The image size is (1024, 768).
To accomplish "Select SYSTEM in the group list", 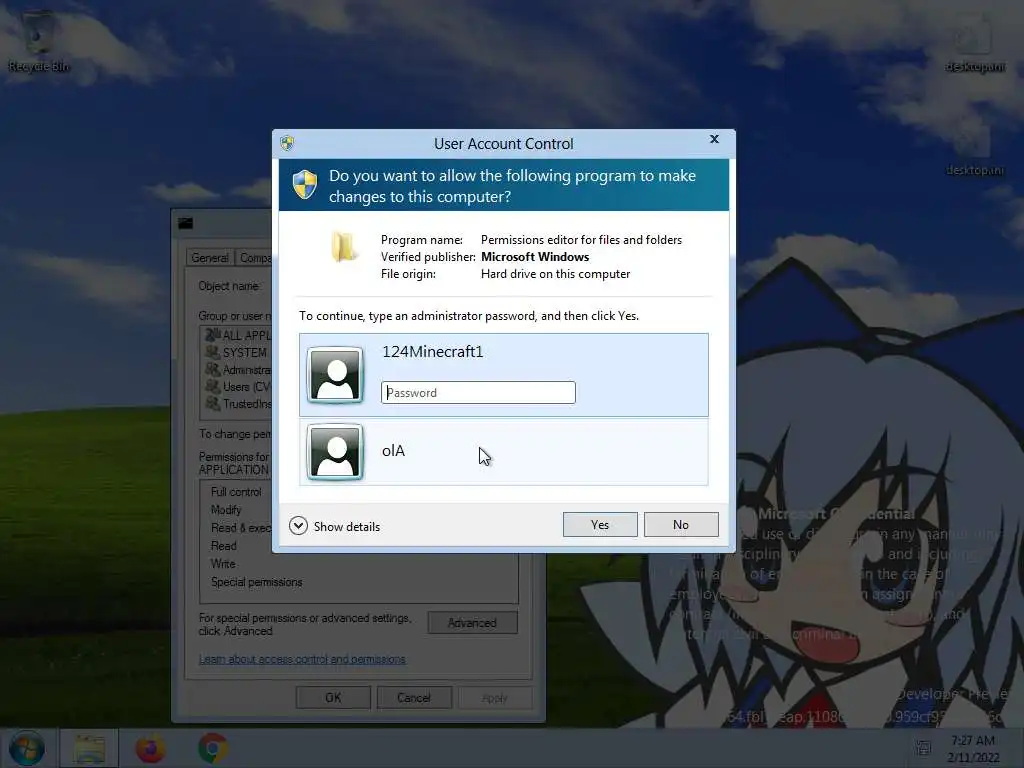I will (238, 353).
